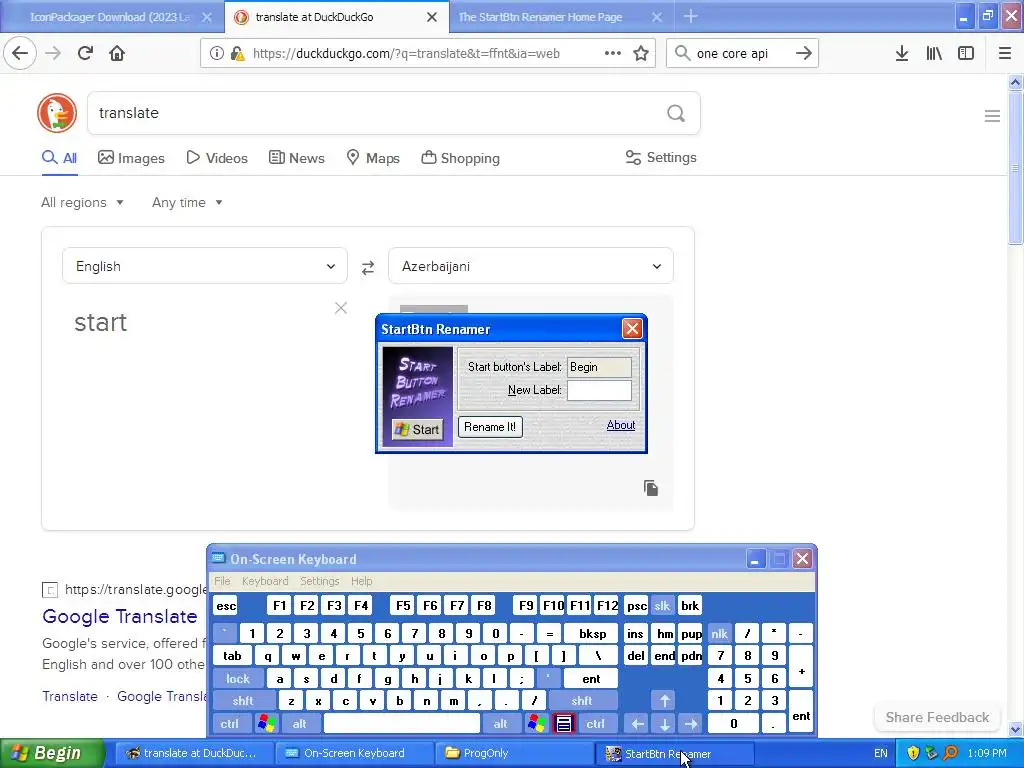Click the Share Feedback button
This screenshot has height=768, width=1024.
[937, 717]
